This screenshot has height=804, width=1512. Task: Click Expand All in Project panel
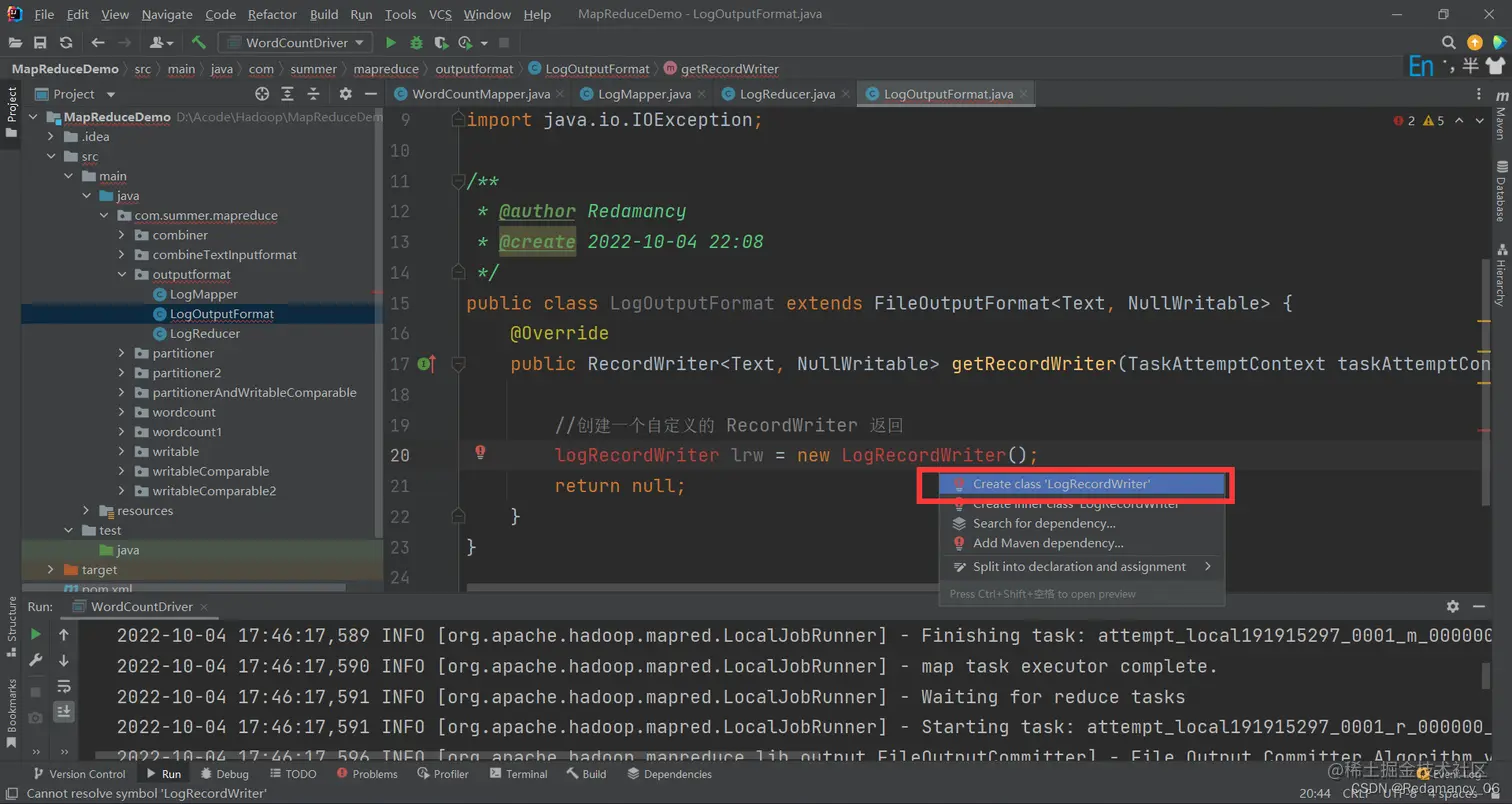(288, 94)
